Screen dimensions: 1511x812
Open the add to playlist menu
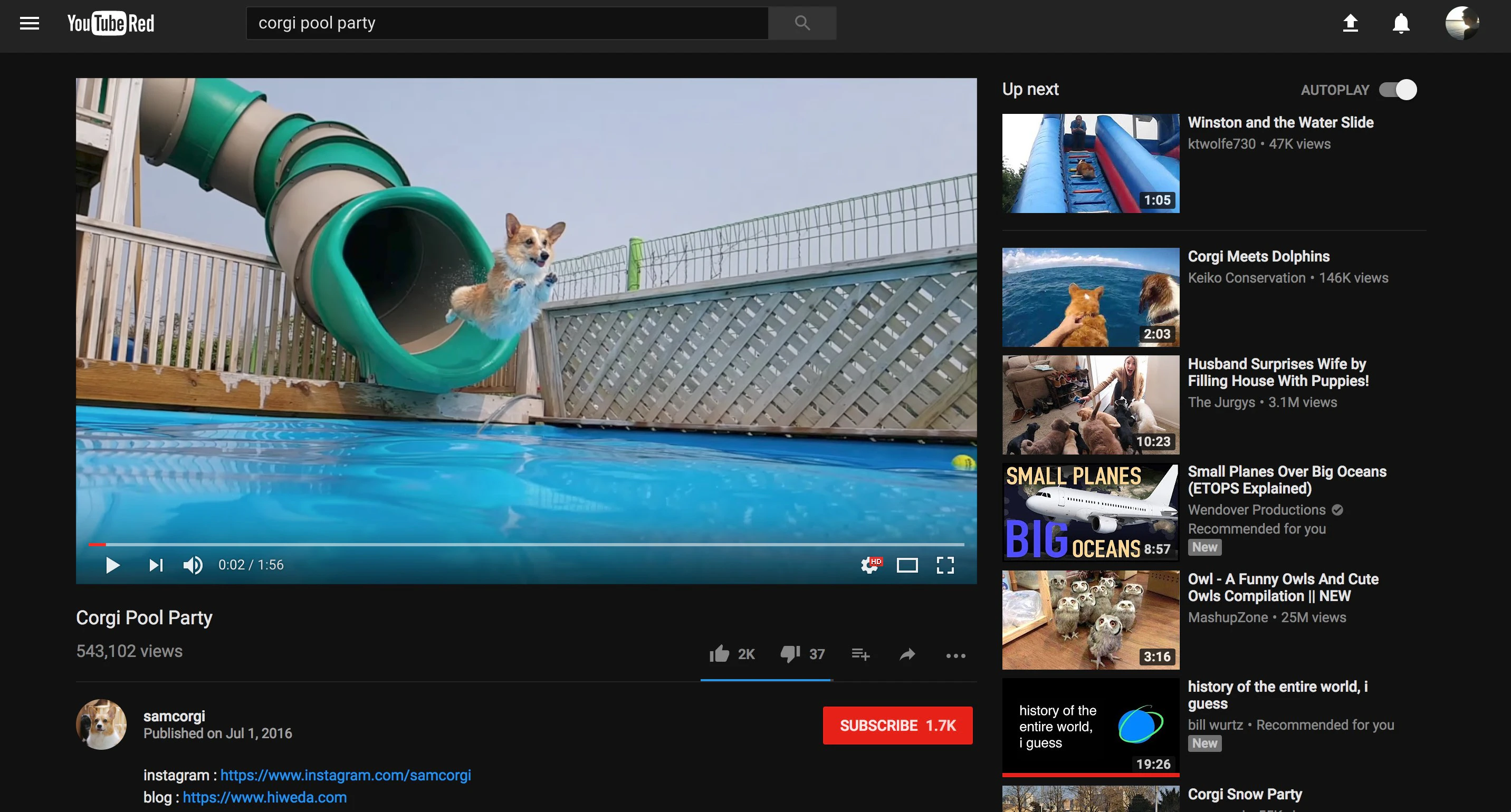click(x=860, y=654)
